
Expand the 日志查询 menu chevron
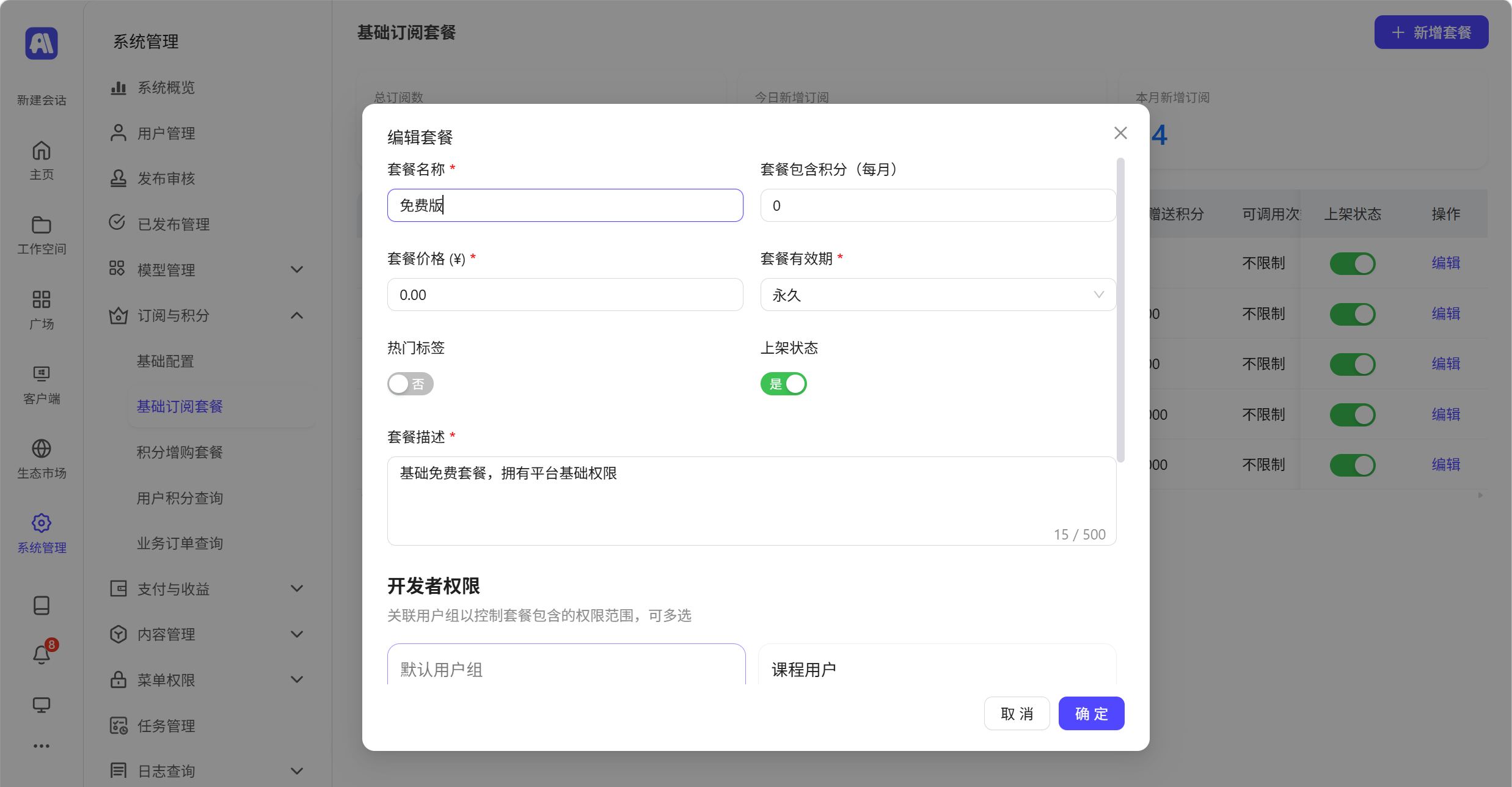pyautogui.click(x=297, y=771)
